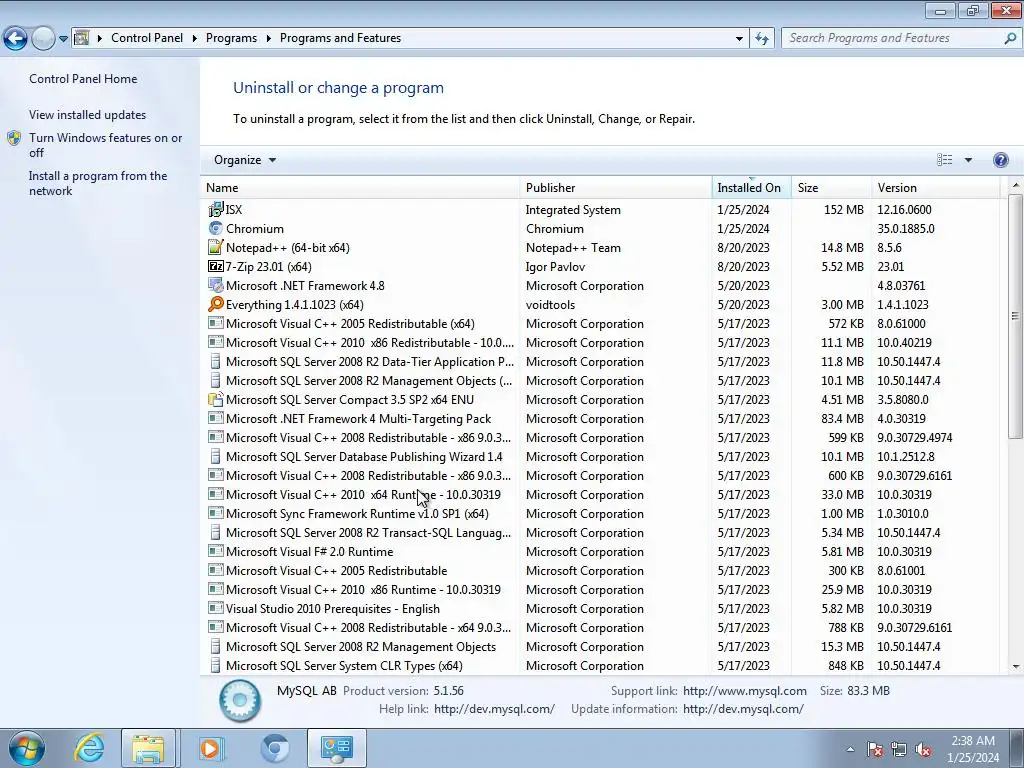This screenshot has height=768, width=1024.
Task: Click the Everything 1.4.1.1023 magnifier icon
Action: (216, 304)
